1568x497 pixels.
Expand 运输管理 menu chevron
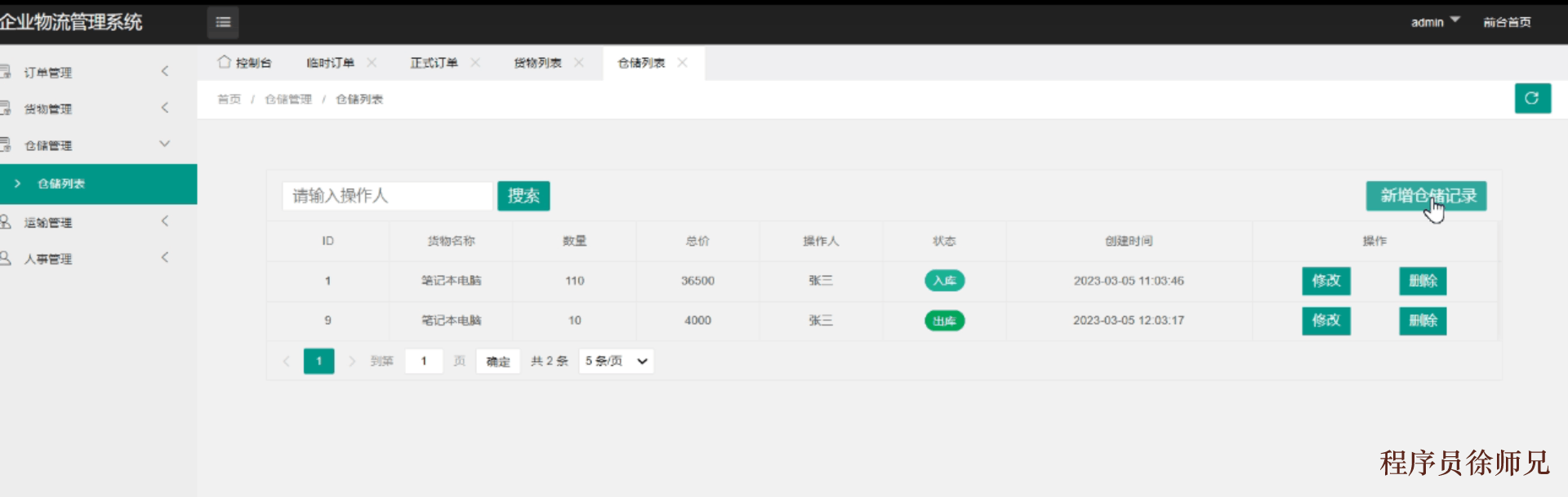tap(165, 221)
